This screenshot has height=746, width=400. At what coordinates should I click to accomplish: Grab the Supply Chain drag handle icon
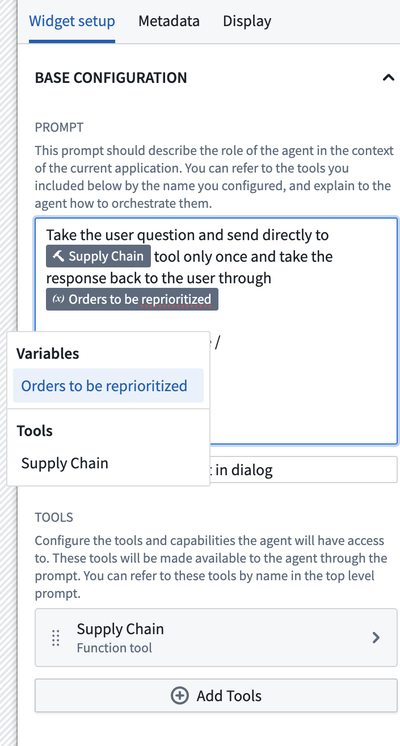(56, 638)
